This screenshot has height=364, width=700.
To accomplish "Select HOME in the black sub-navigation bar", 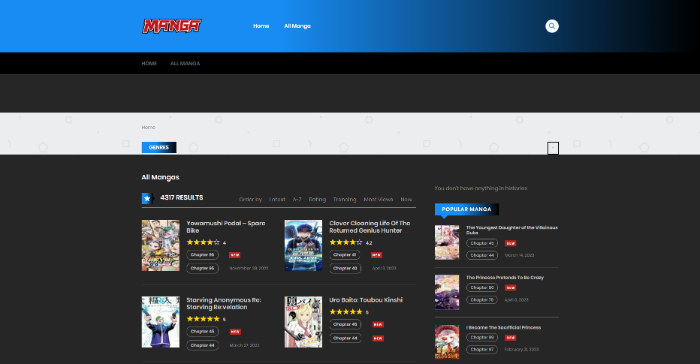I will 149,63.
